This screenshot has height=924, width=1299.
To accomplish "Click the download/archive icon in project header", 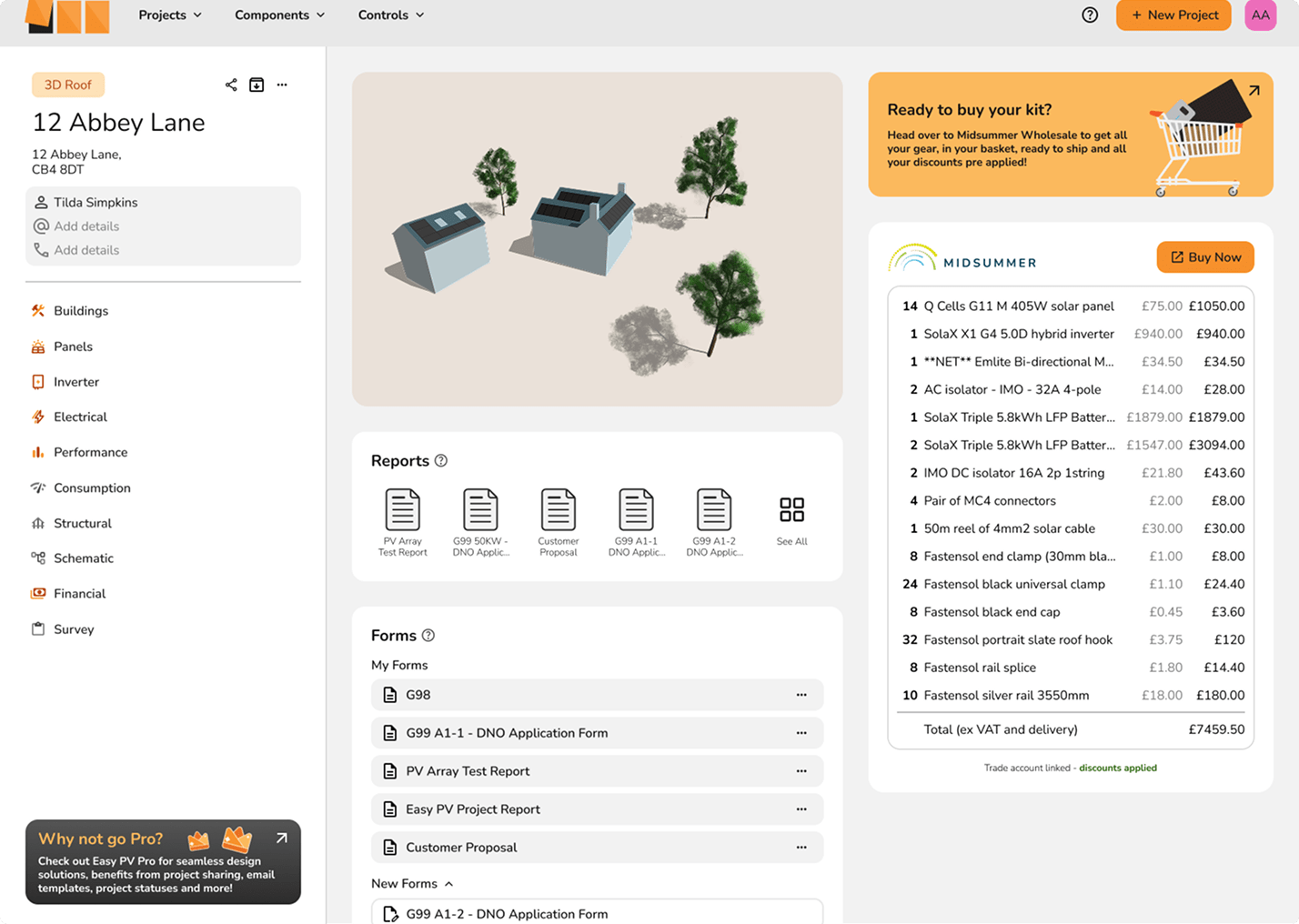I will tap(257, 85).
